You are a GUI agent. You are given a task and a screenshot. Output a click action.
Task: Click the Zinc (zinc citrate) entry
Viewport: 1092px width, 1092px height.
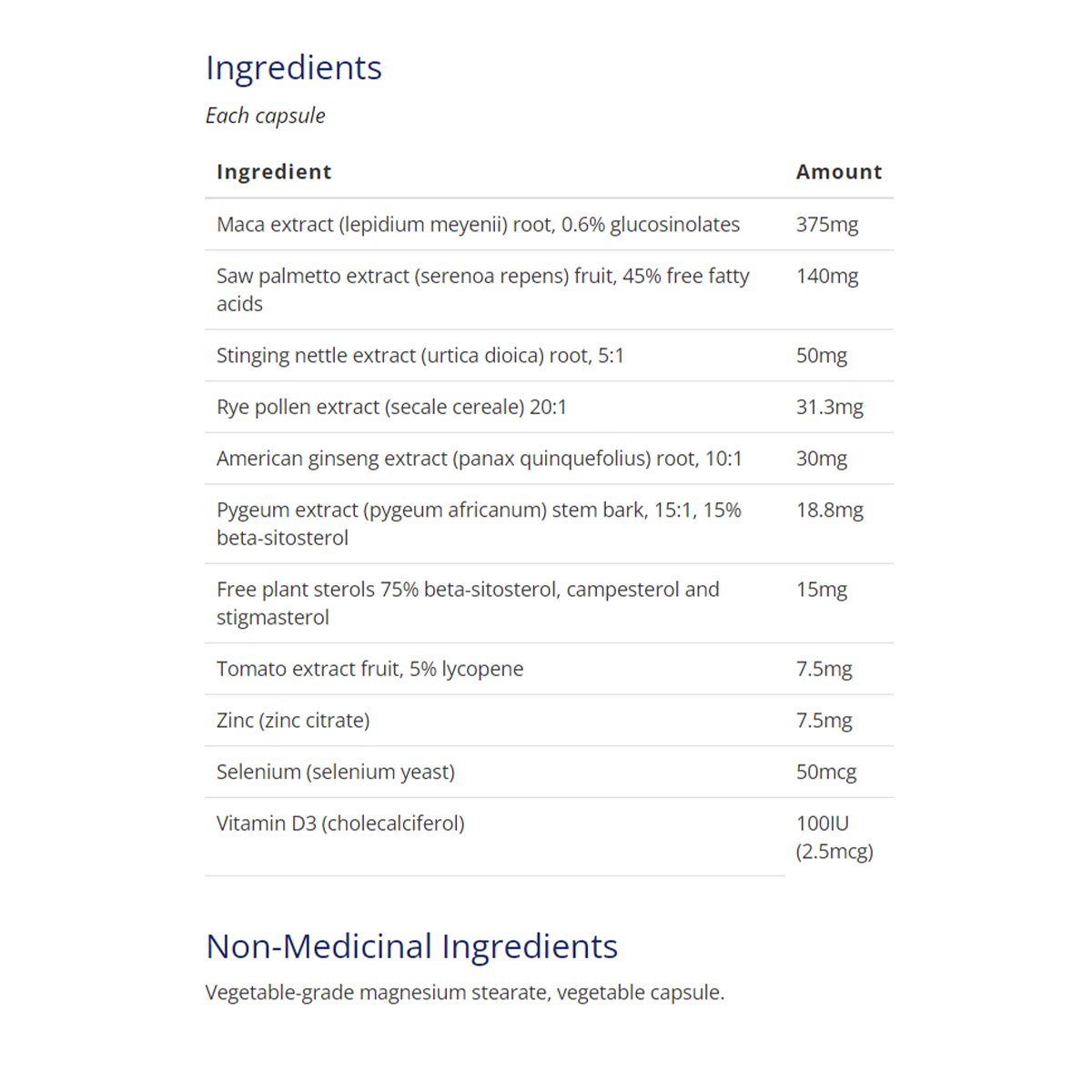coord(293,720)
